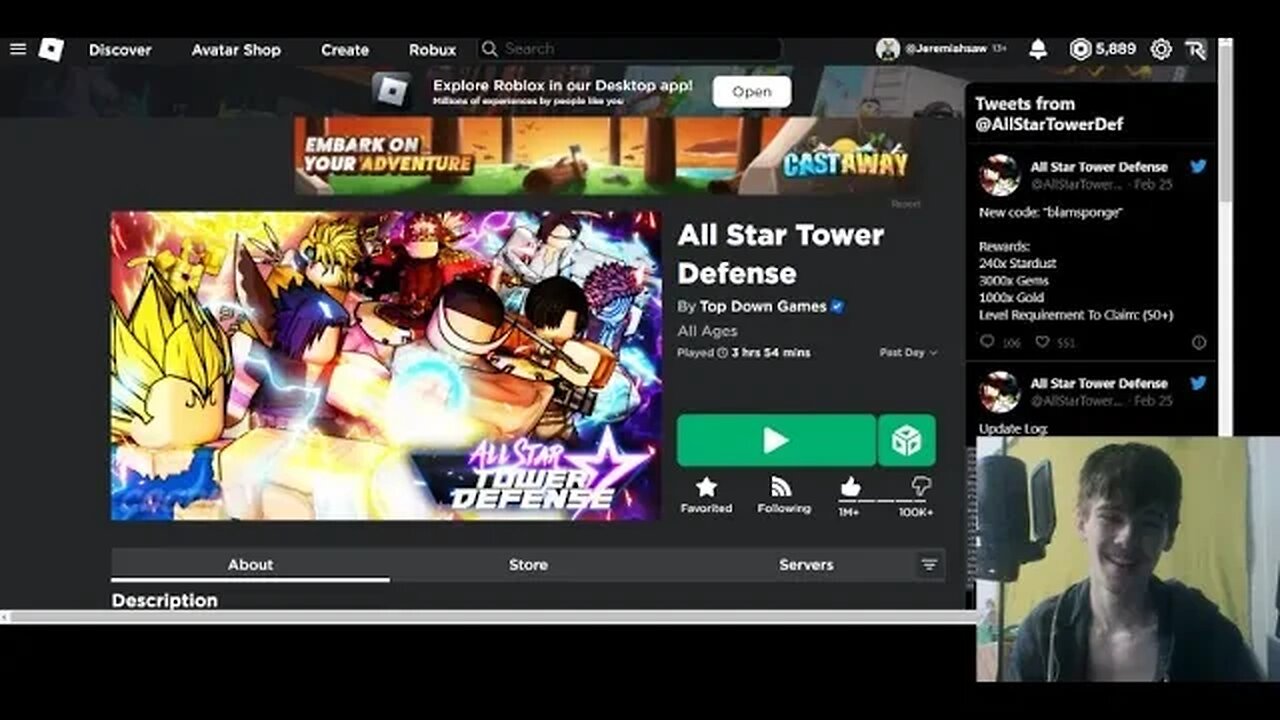
Task: Click the RoPro extension icon in navbar
Action: tap(1196, 49)
